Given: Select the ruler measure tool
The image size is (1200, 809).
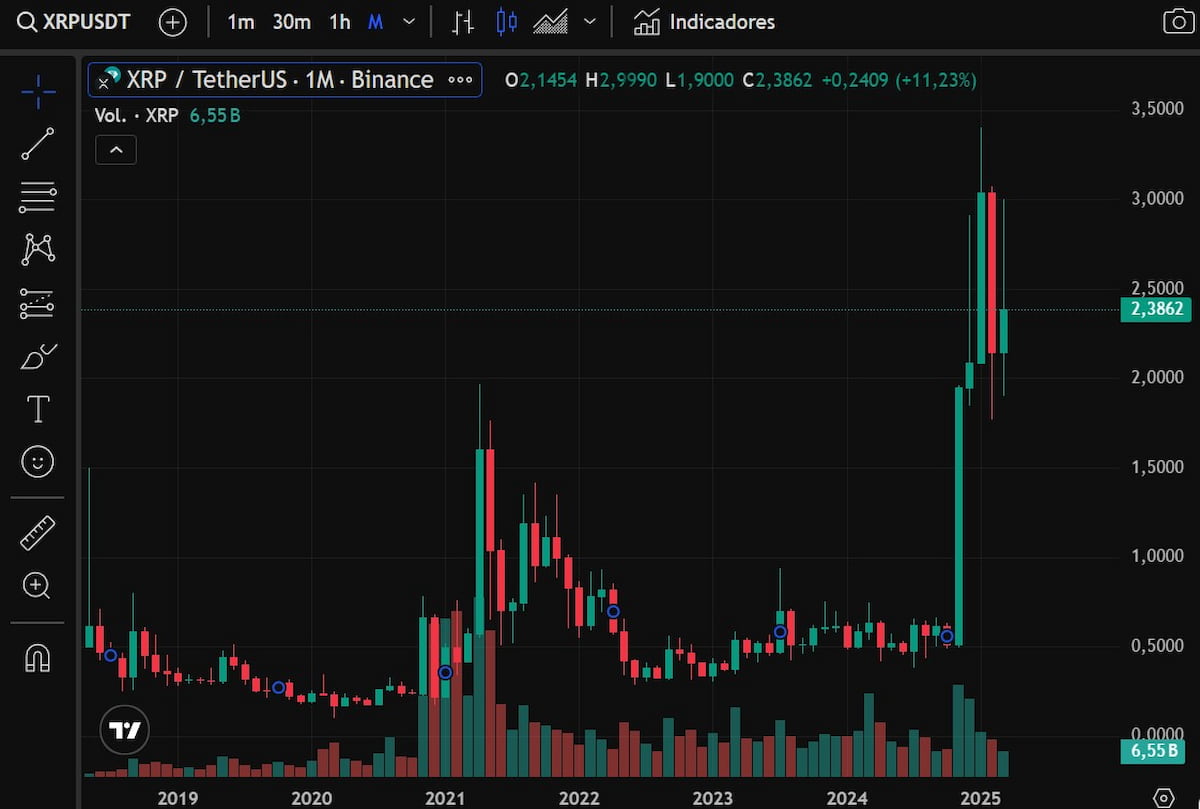Looking at the screenshot, I should click(38, 533).
